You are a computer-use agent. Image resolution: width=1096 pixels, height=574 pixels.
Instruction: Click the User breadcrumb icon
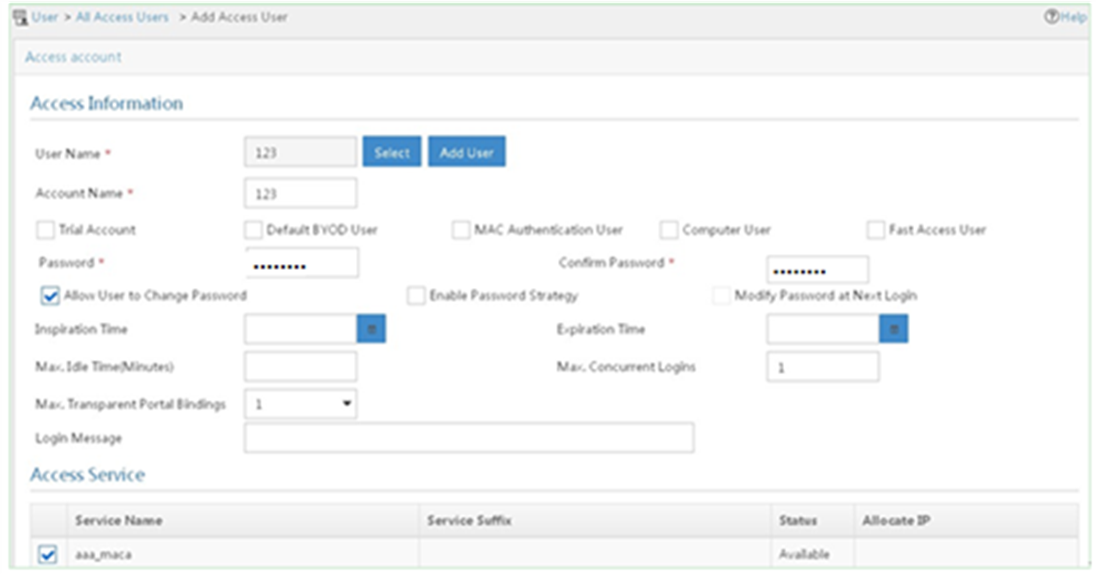point(20,17)
